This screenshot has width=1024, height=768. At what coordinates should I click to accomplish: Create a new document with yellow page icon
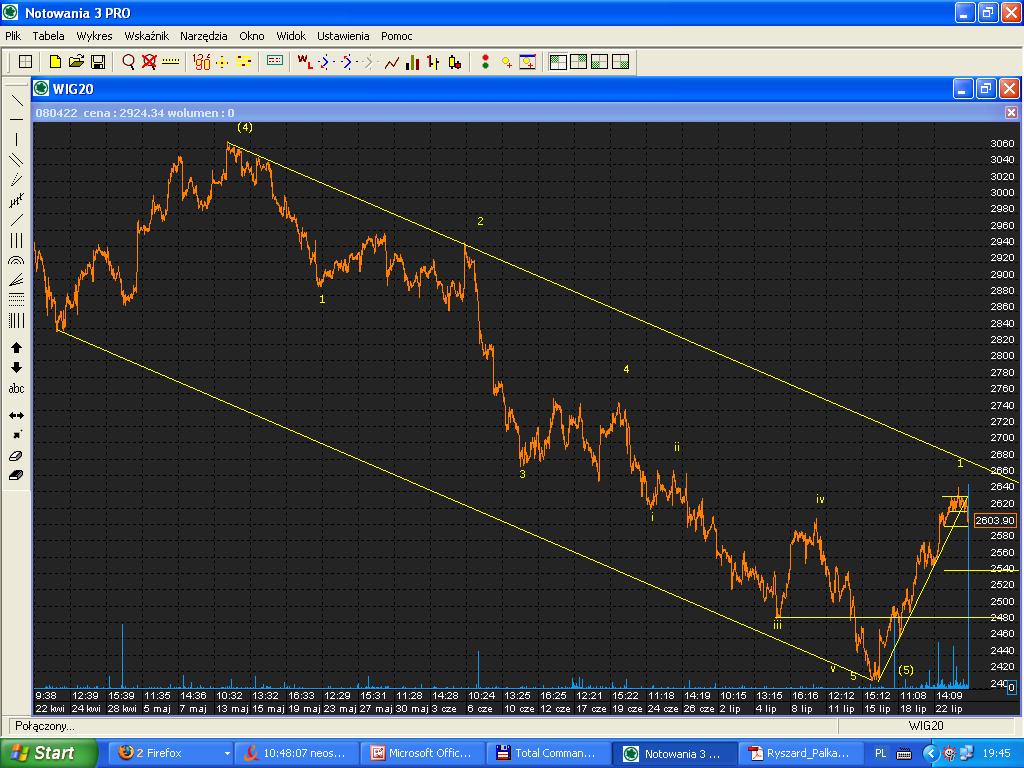tap(56, 62)
